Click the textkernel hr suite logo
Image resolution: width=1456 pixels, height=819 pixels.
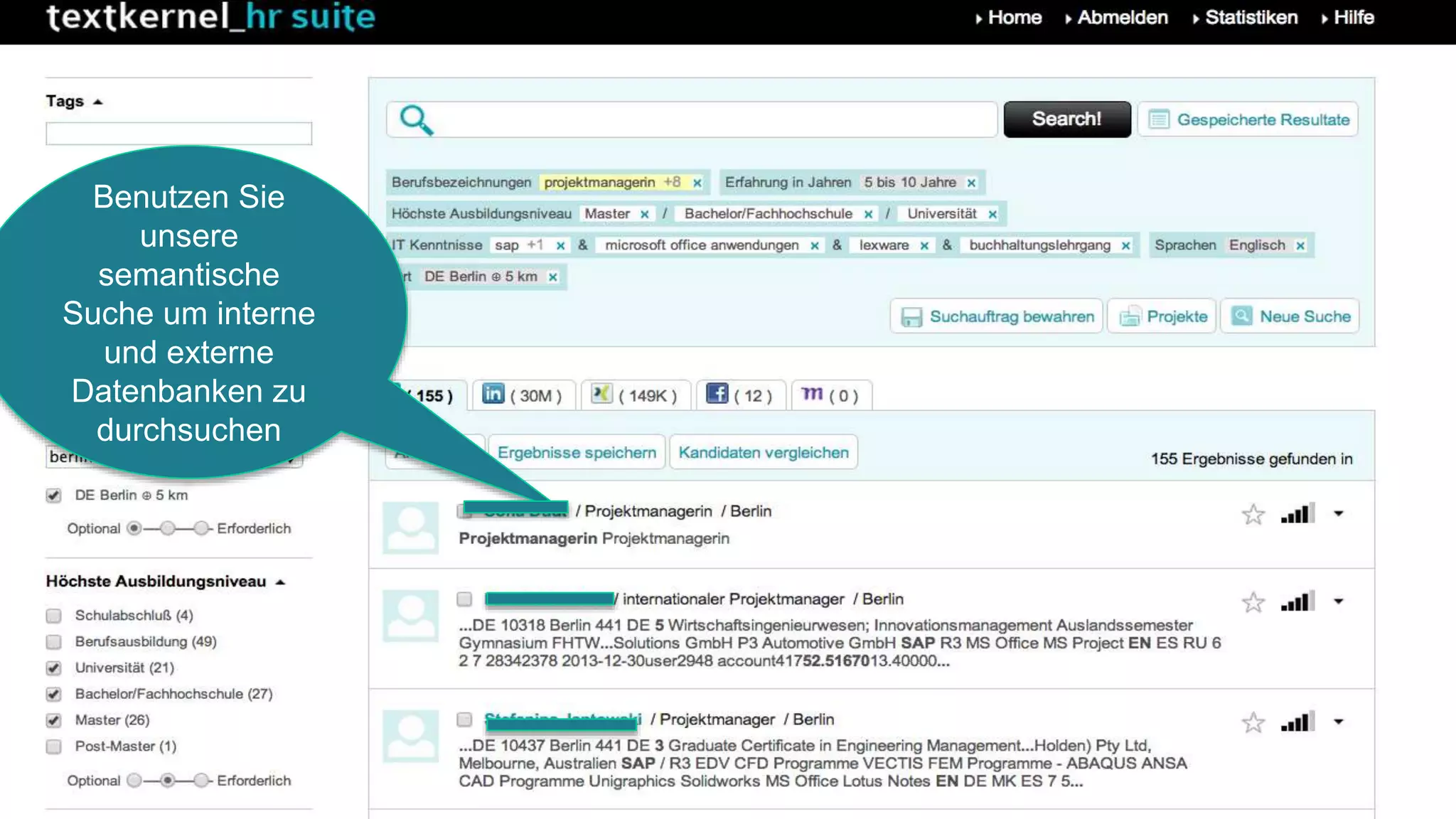pos(210,16)
